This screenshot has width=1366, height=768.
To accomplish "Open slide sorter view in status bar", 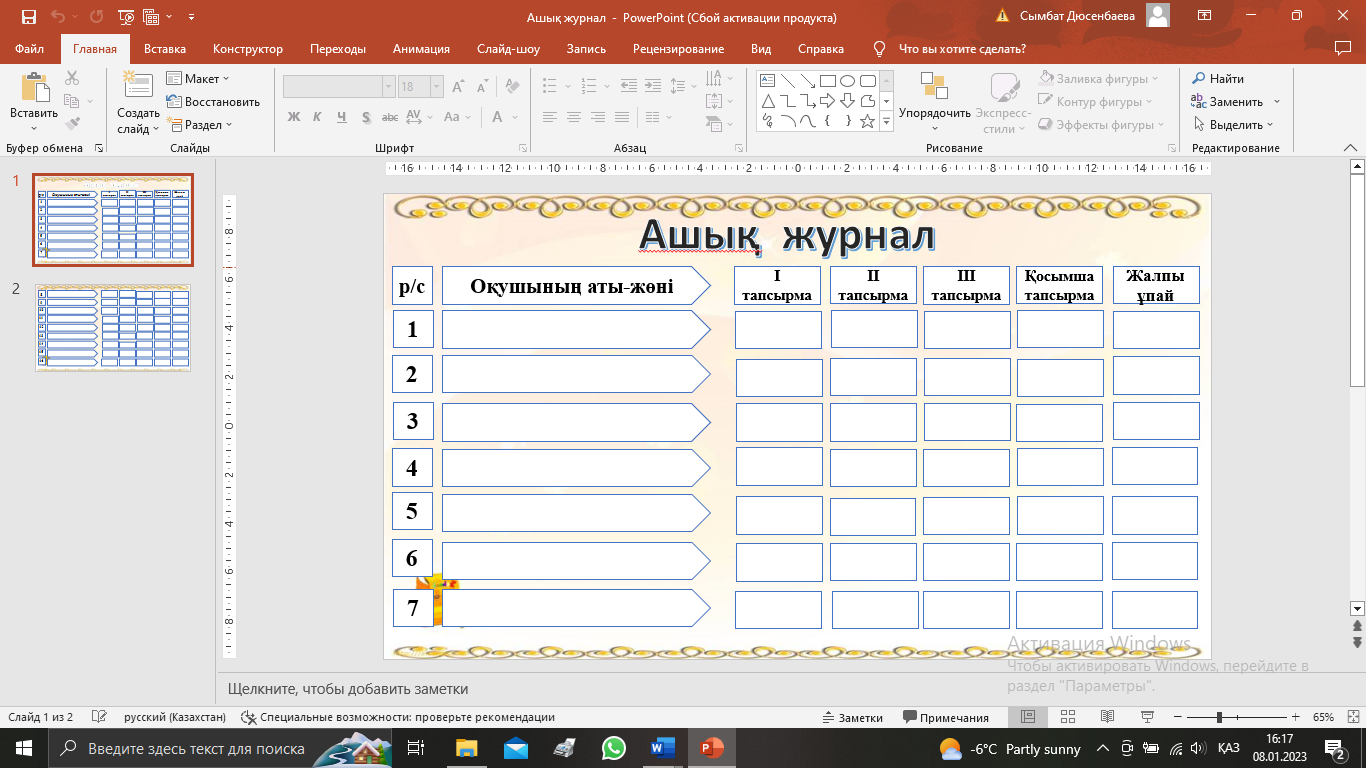I will [1065, 717].
